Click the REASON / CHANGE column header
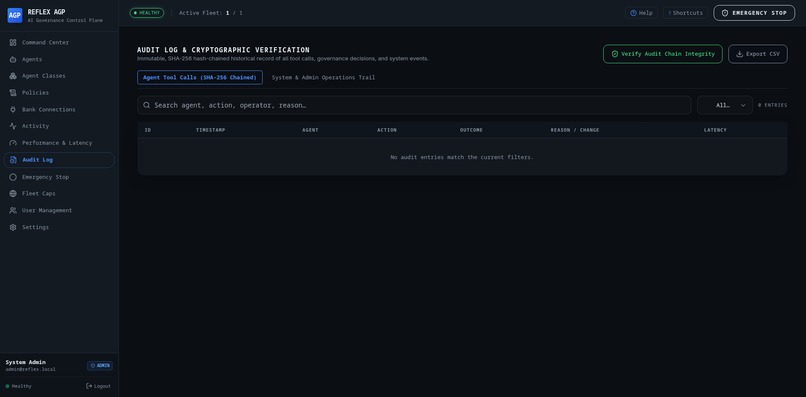Image resolution: width=806 pixels, height=397 pixels. [575, 130]
